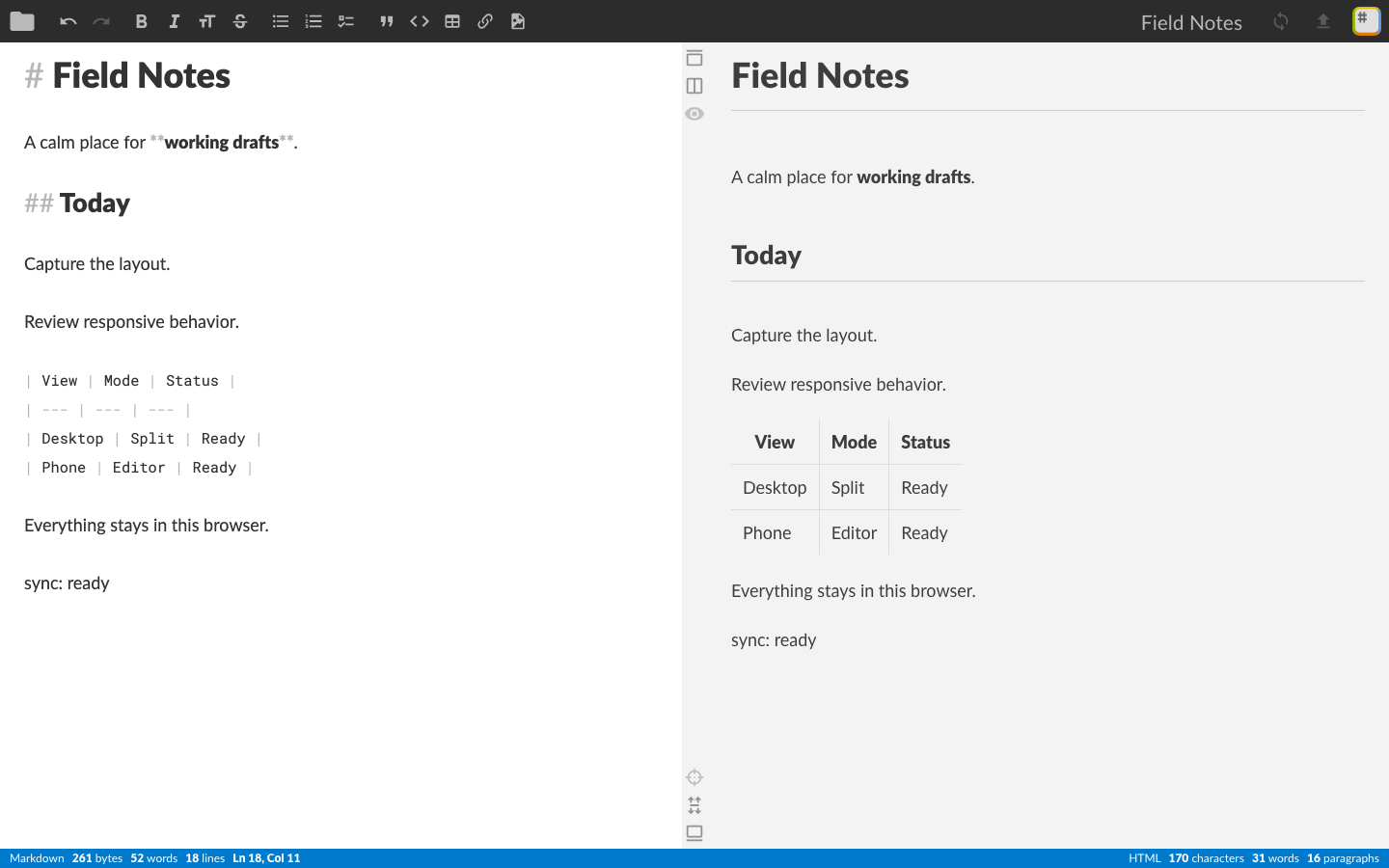The image size is (1389, 868).
Task: Apply bold formatting
Action: [141, 21]
